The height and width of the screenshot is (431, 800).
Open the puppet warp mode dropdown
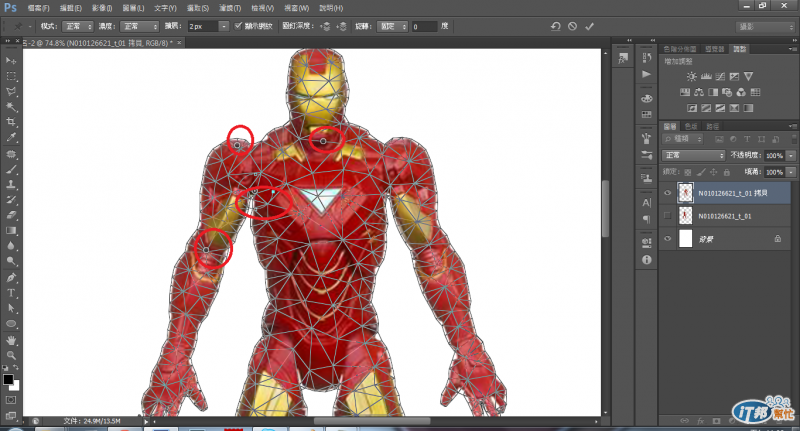pyautogui.click(x=79, y=26)
